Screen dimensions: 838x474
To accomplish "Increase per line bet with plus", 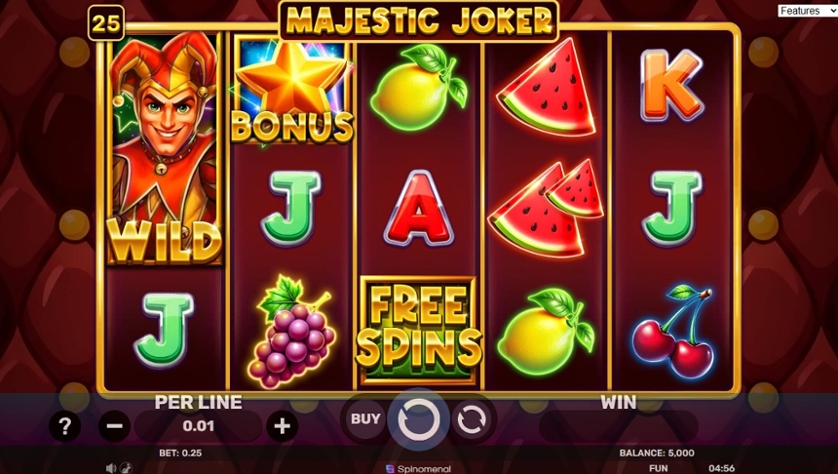I will tap(282, 426).
